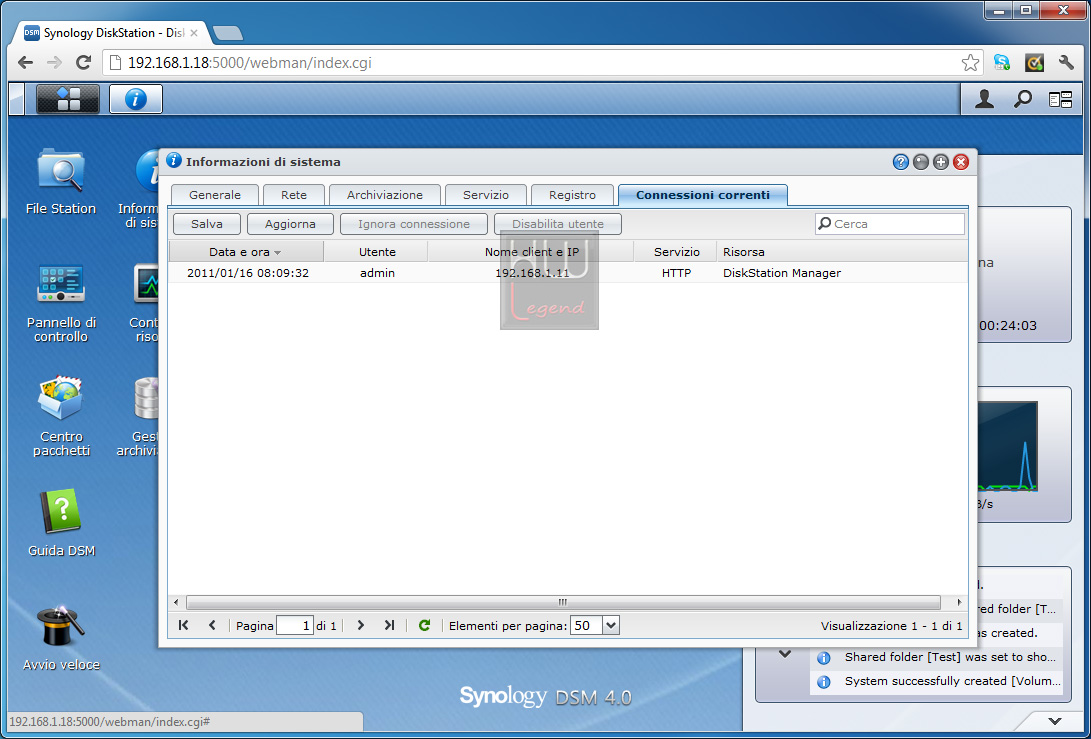Screen dimensions: 1091x739
Task: Reload the page in the browser
Action: coord(83,63)
